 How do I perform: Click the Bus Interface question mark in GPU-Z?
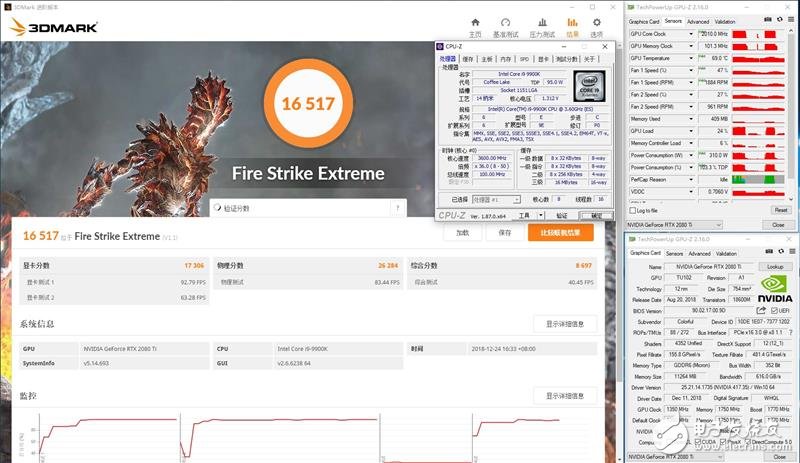(x=791, y=333)
